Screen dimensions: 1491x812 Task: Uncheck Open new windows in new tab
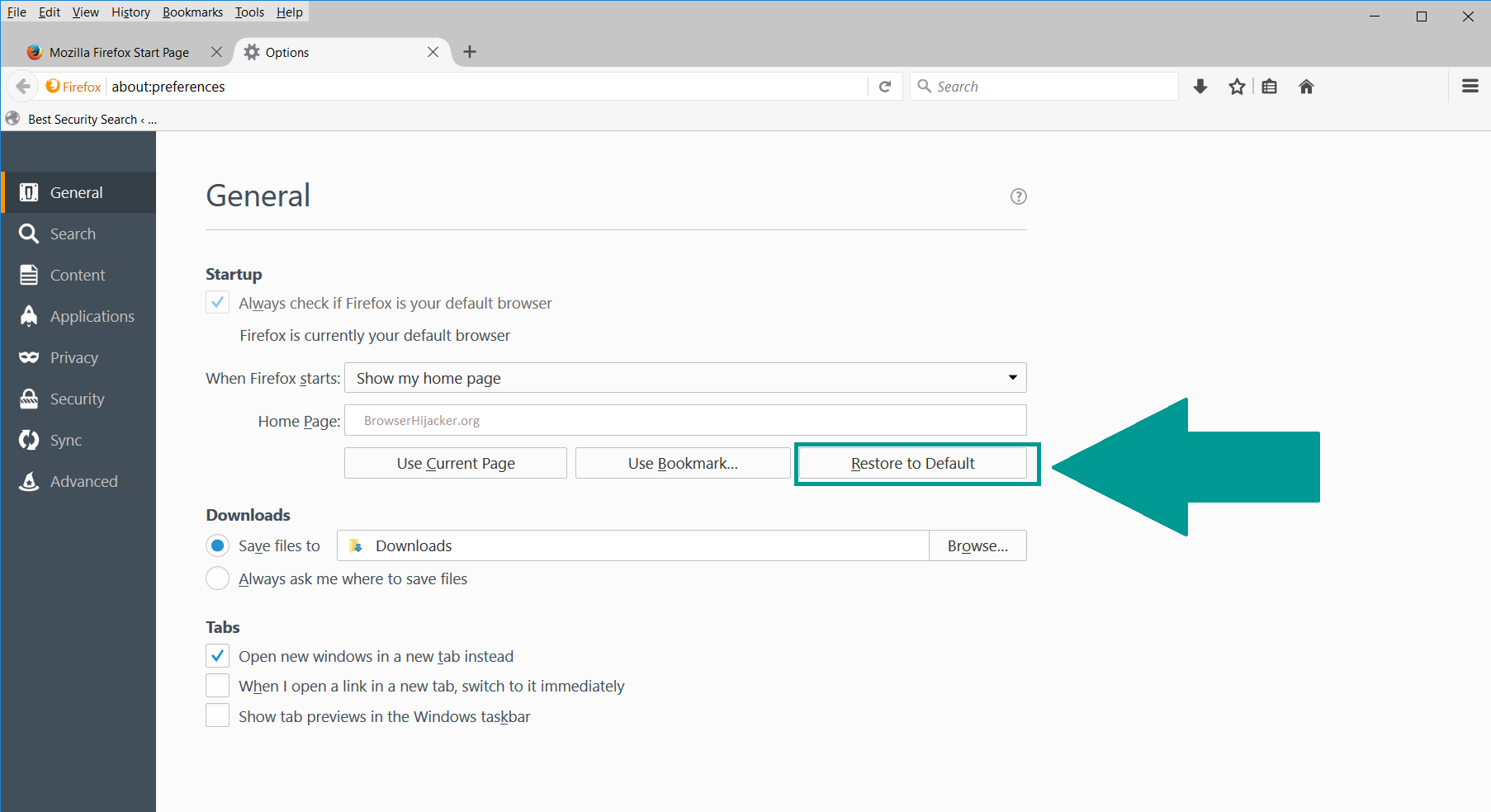(x=218, y=656)
